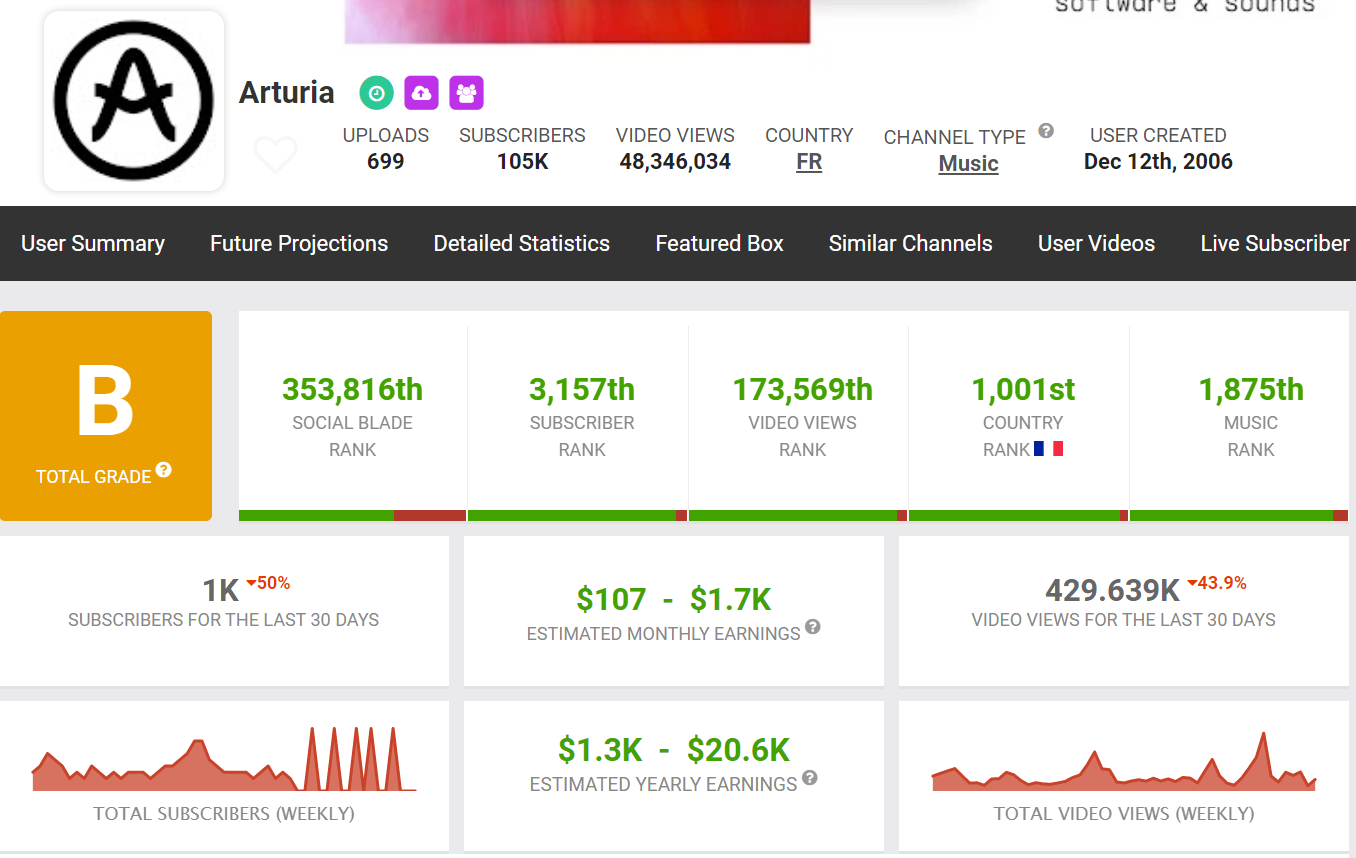Click the Estimated Monthly Earnings help icon
1356x858 pixels.
pos(813,627)
